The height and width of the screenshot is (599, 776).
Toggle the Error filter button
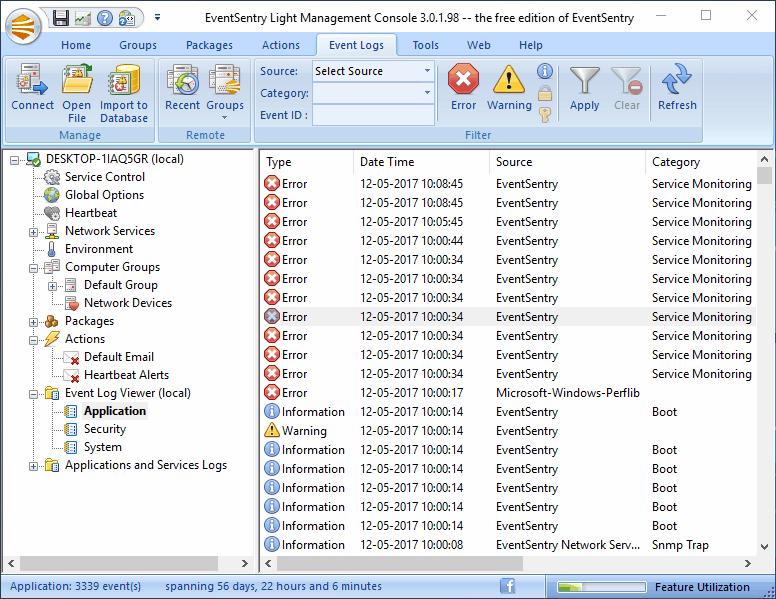click(x=463, y=87)
